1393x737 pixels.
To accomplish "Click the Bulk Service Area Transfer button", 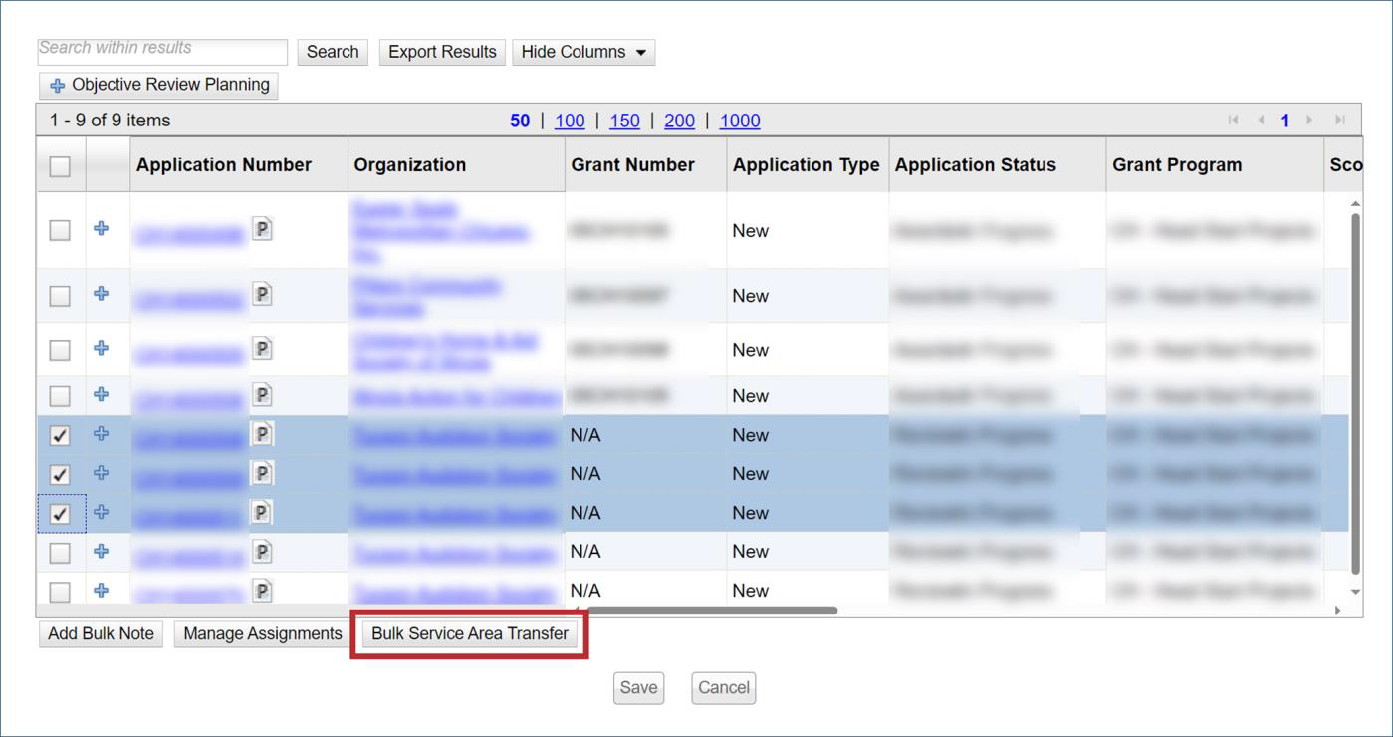I will (x=469, y=634).
